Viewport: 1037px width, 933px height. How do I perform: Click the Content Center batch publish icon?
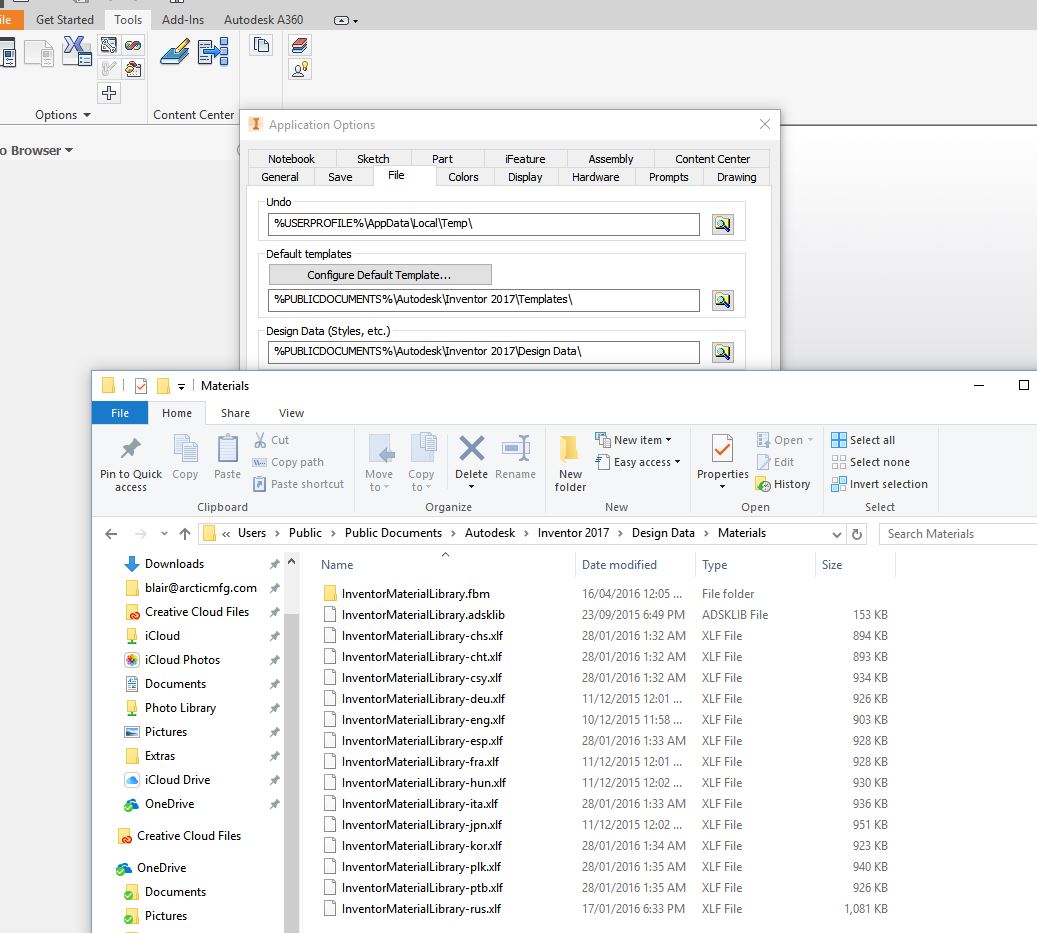(214, 52)
